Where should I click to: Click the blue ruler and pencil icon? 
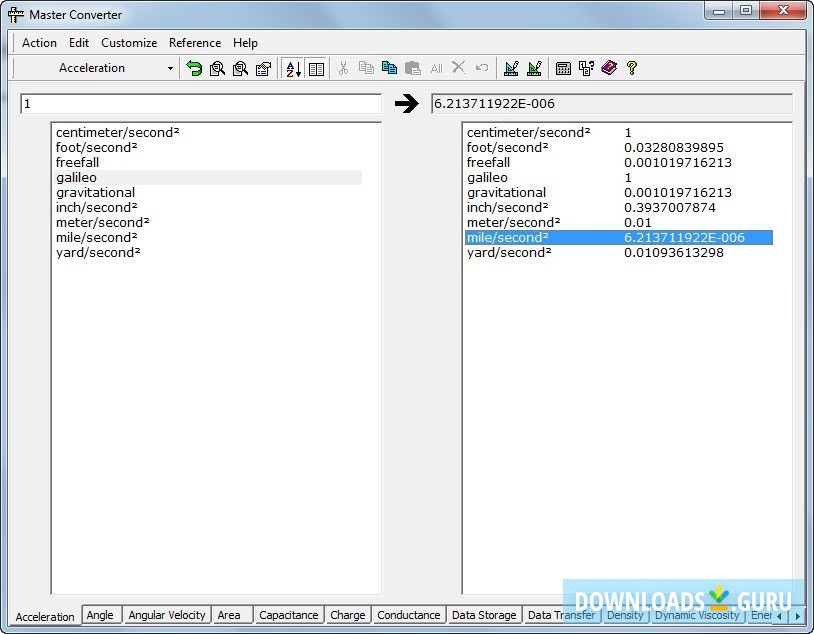511,68
